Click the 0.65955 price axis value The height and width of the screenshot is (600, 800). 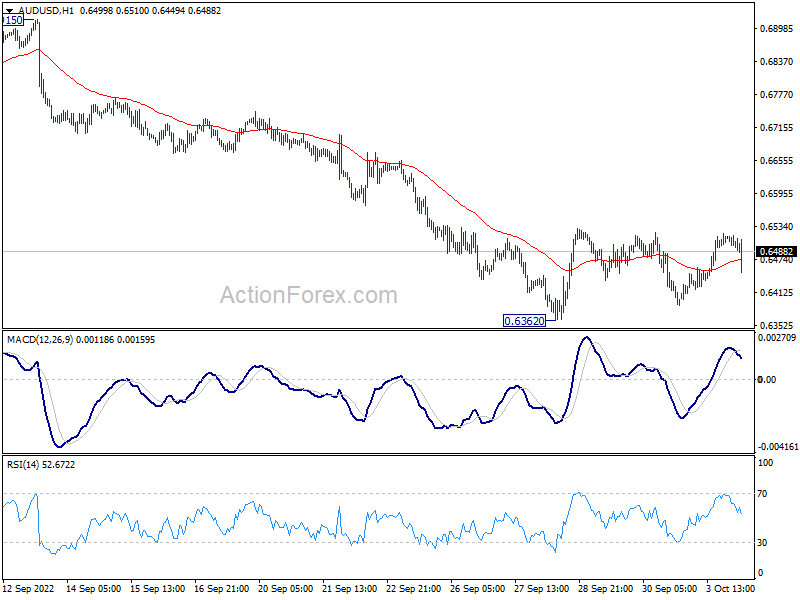[x=777, y=194]
